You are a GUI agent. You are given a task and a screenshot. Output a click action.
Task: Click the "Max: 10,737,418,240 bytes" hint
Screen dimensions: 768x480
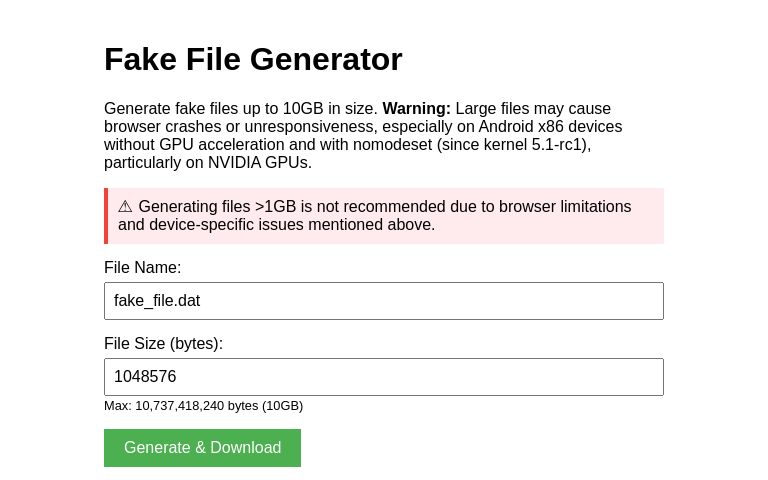[181, 405]
